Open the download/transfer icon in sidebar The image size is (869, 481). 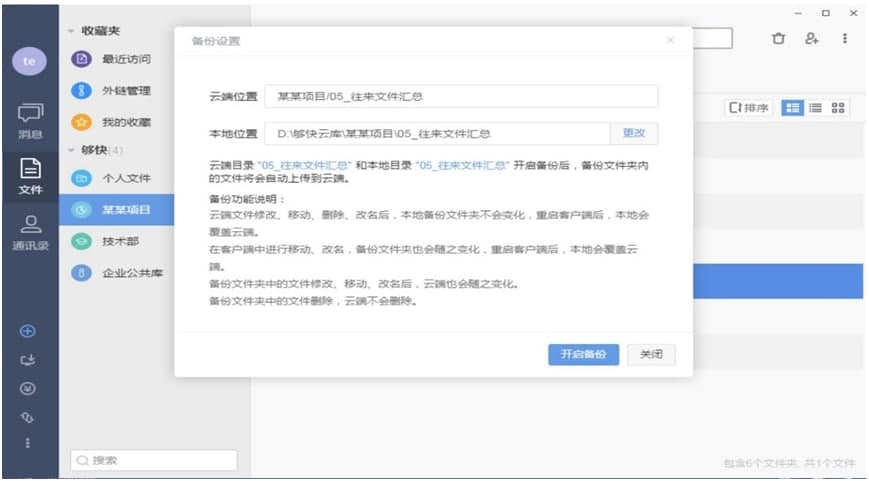(x=28, y=359)
